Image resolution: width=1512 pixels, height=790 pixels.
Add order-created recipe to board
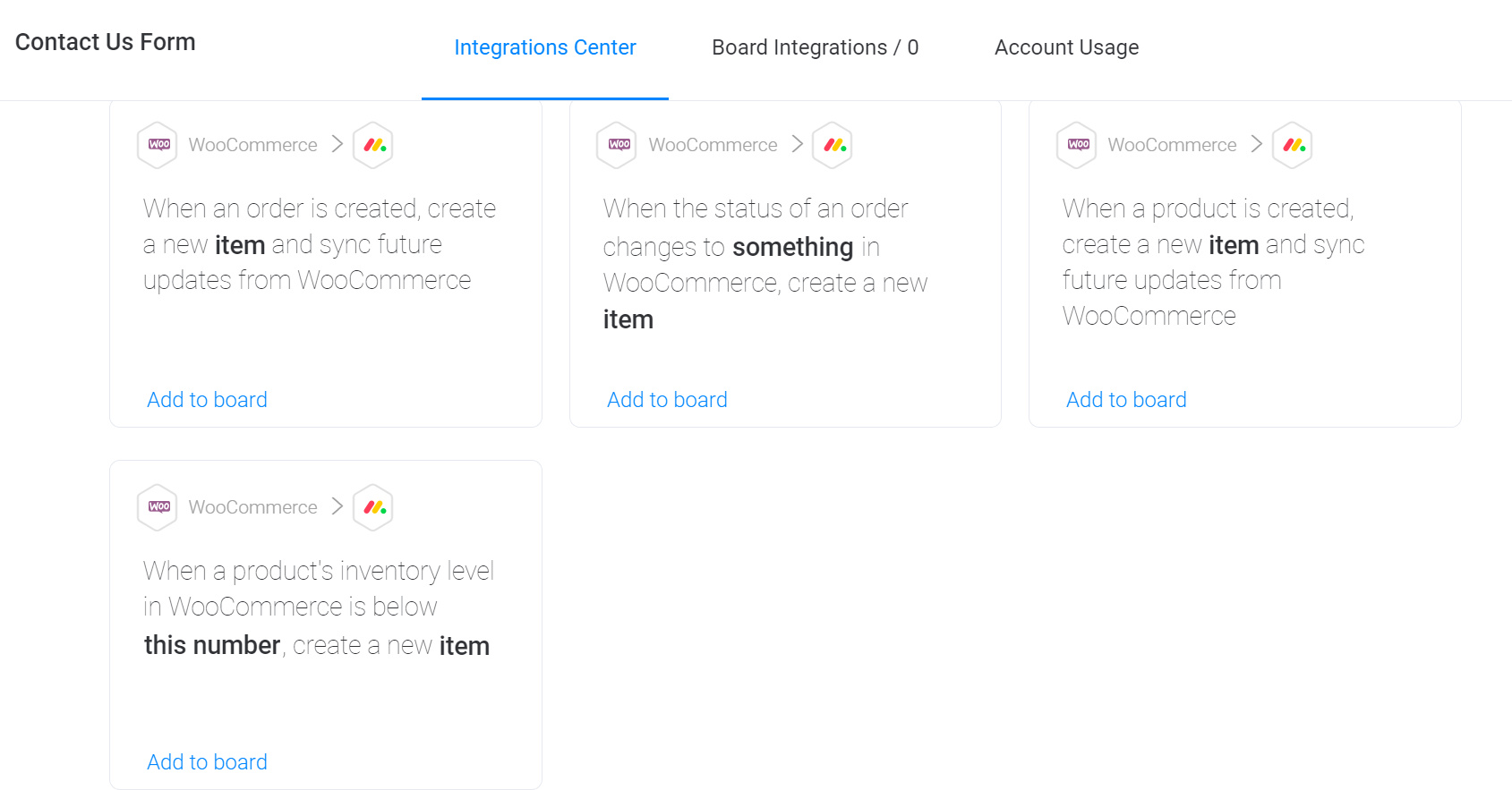click(x=207, y=400)
